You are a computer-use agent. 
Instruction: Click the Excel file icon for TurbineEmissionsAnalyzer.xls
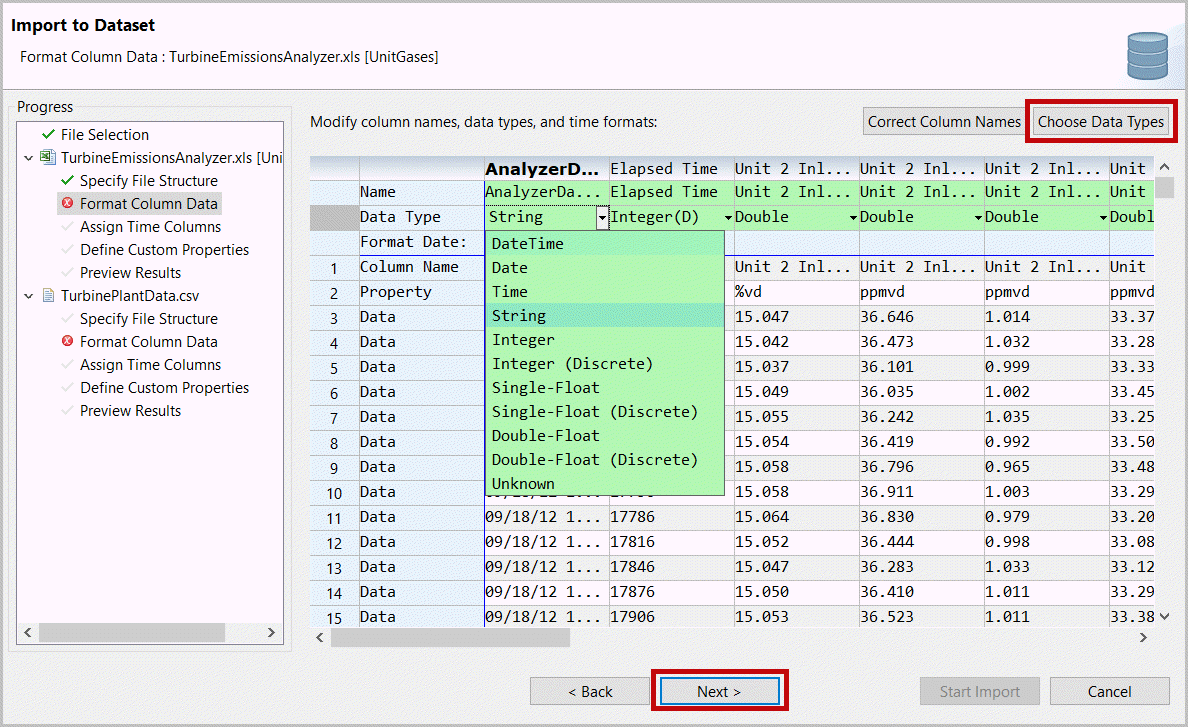pos(48,158)
